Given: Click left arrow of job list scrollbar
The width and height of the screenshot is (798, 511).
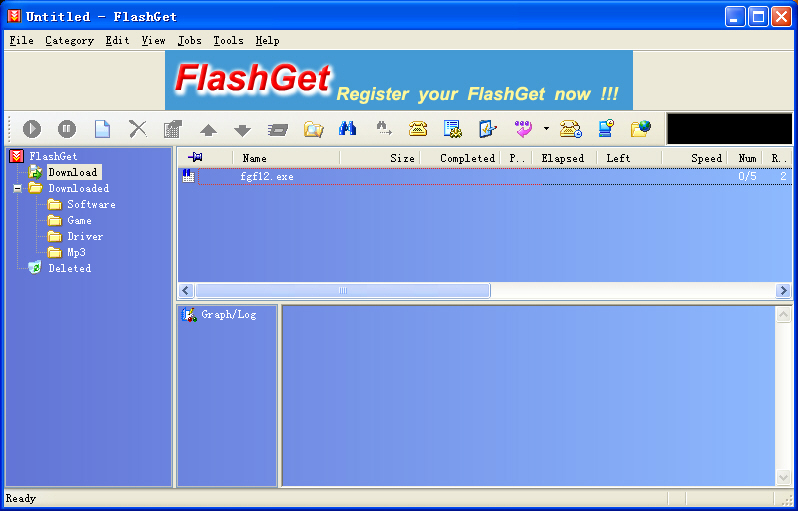Looking at the screenshot, I should click(x=185, y=291).
